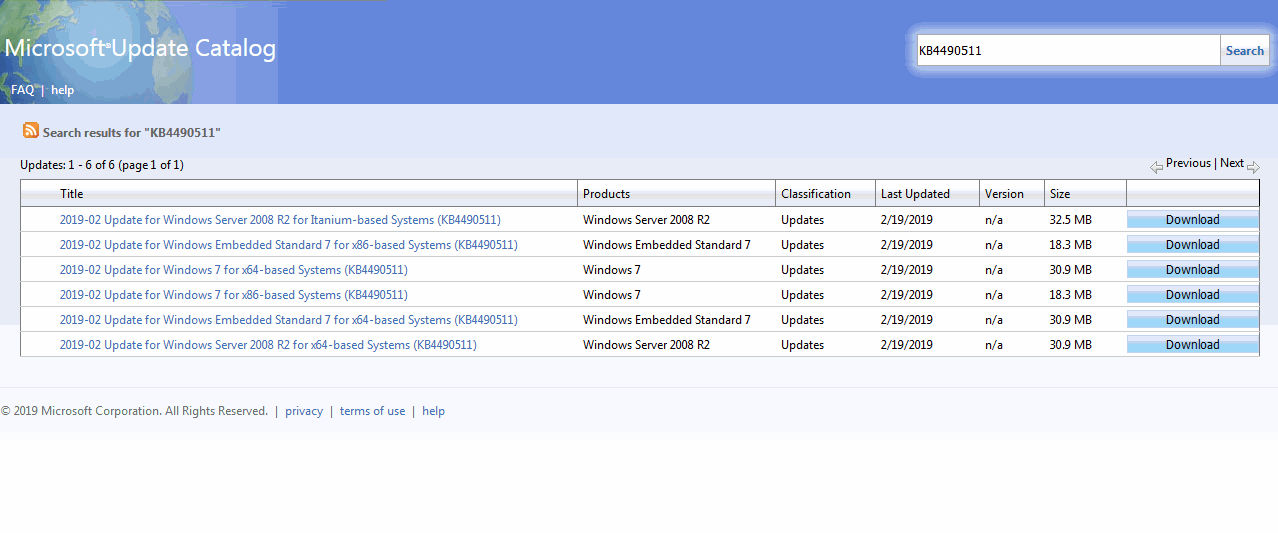Click the left arrow icon beside Previous
The height and width of the screenshot is (533, 1278).
click(1156, 167)
